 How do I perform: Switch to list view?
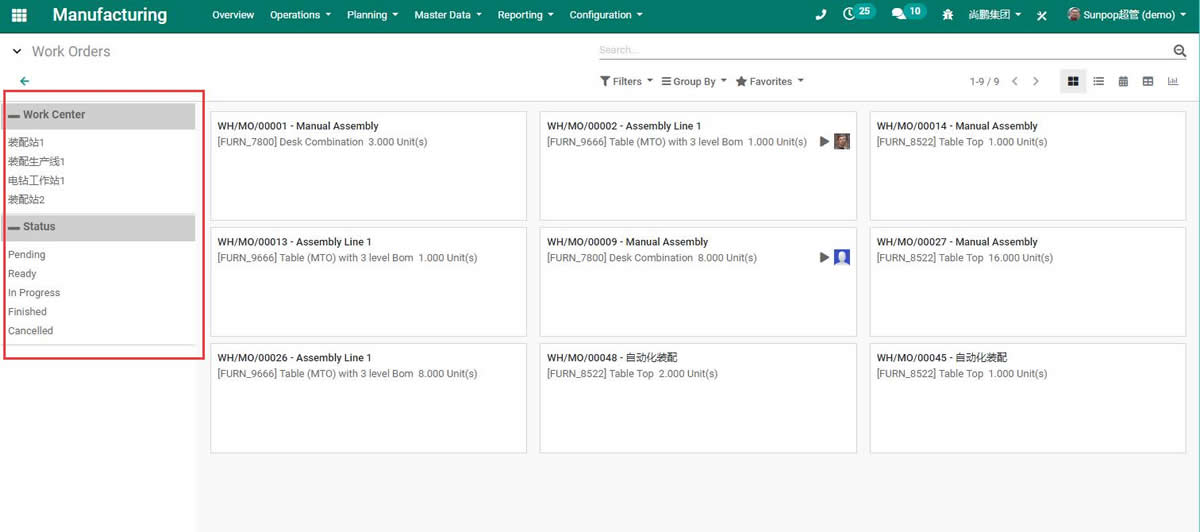tap(1098, 81)
